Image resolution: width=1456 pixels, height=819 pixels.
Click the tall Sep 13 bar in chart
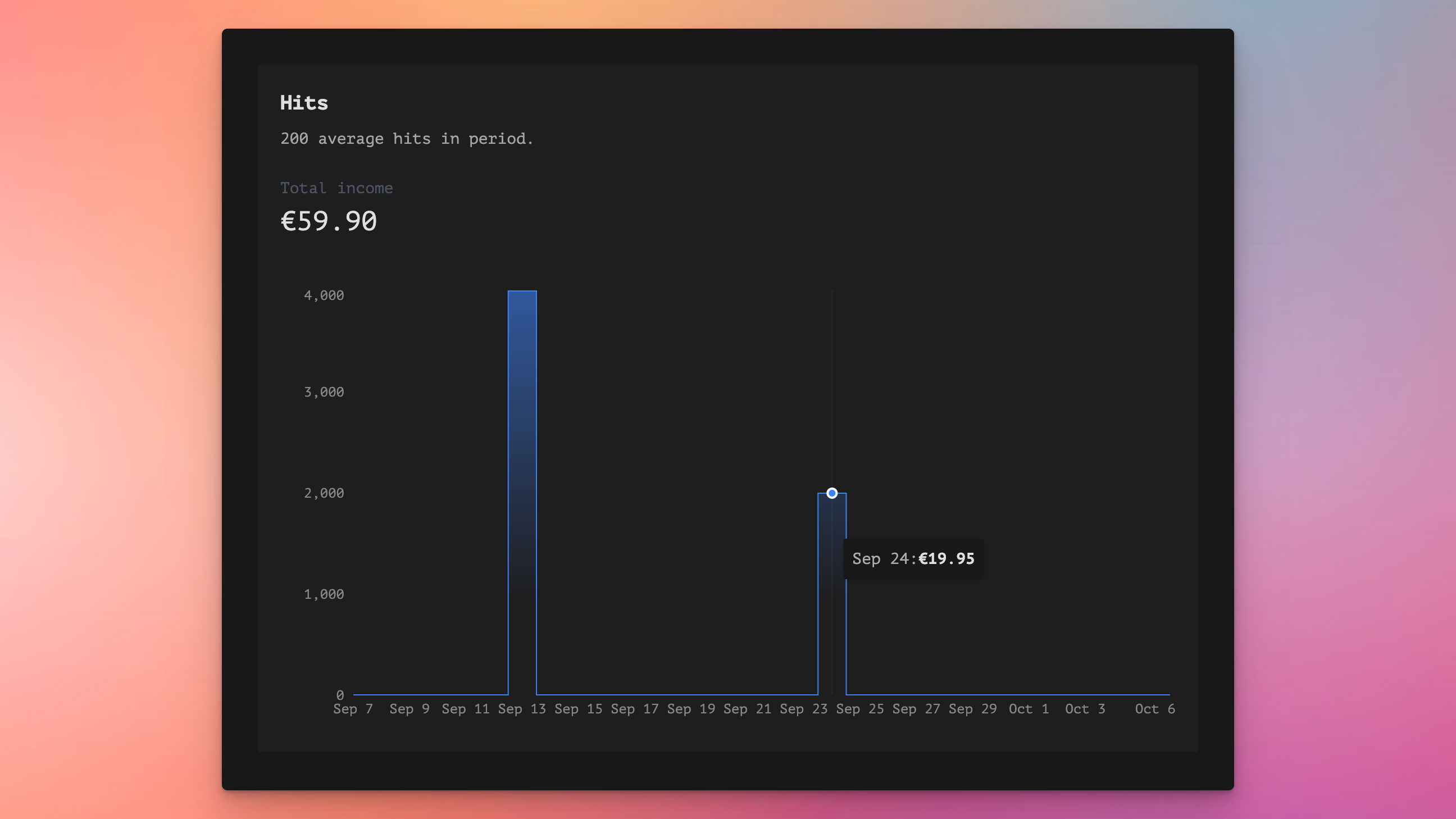(522, 492)
